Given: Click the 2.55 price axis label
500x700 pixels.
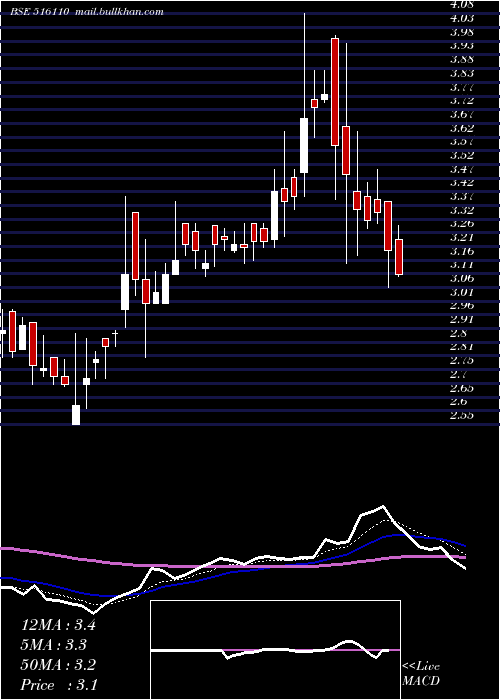Looking at the screenshot, I should point(461,416).
